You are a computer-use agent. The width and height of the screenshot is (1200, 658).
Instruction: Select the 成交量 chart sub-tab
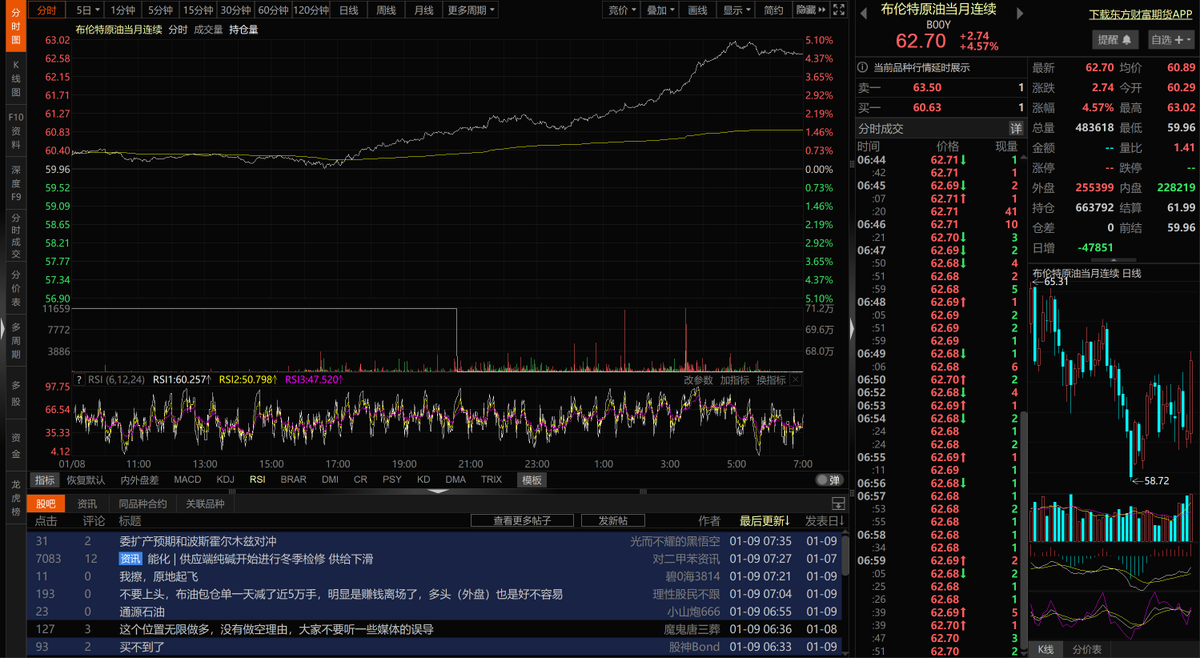[208, 29]
